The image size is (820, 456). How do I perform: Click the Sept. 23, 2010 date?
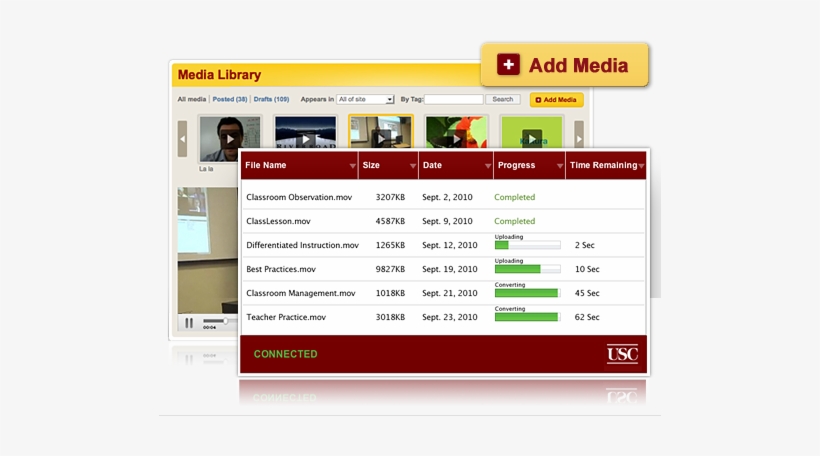click(450, 317)
